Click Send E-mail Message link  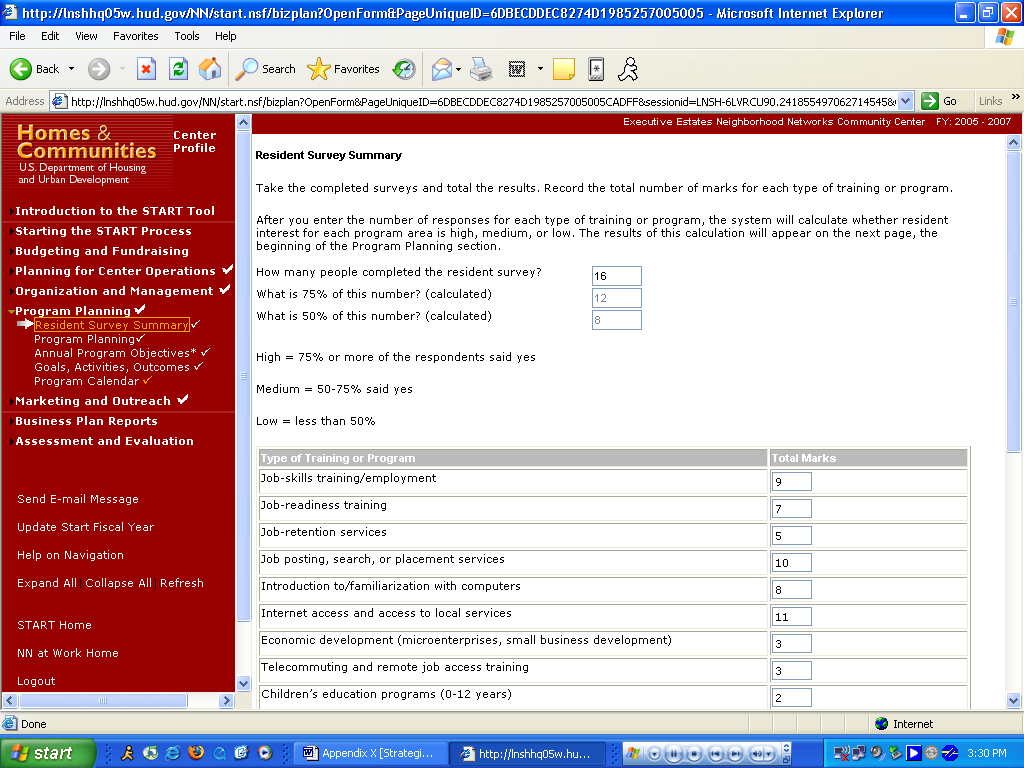[x=78, y=499]
